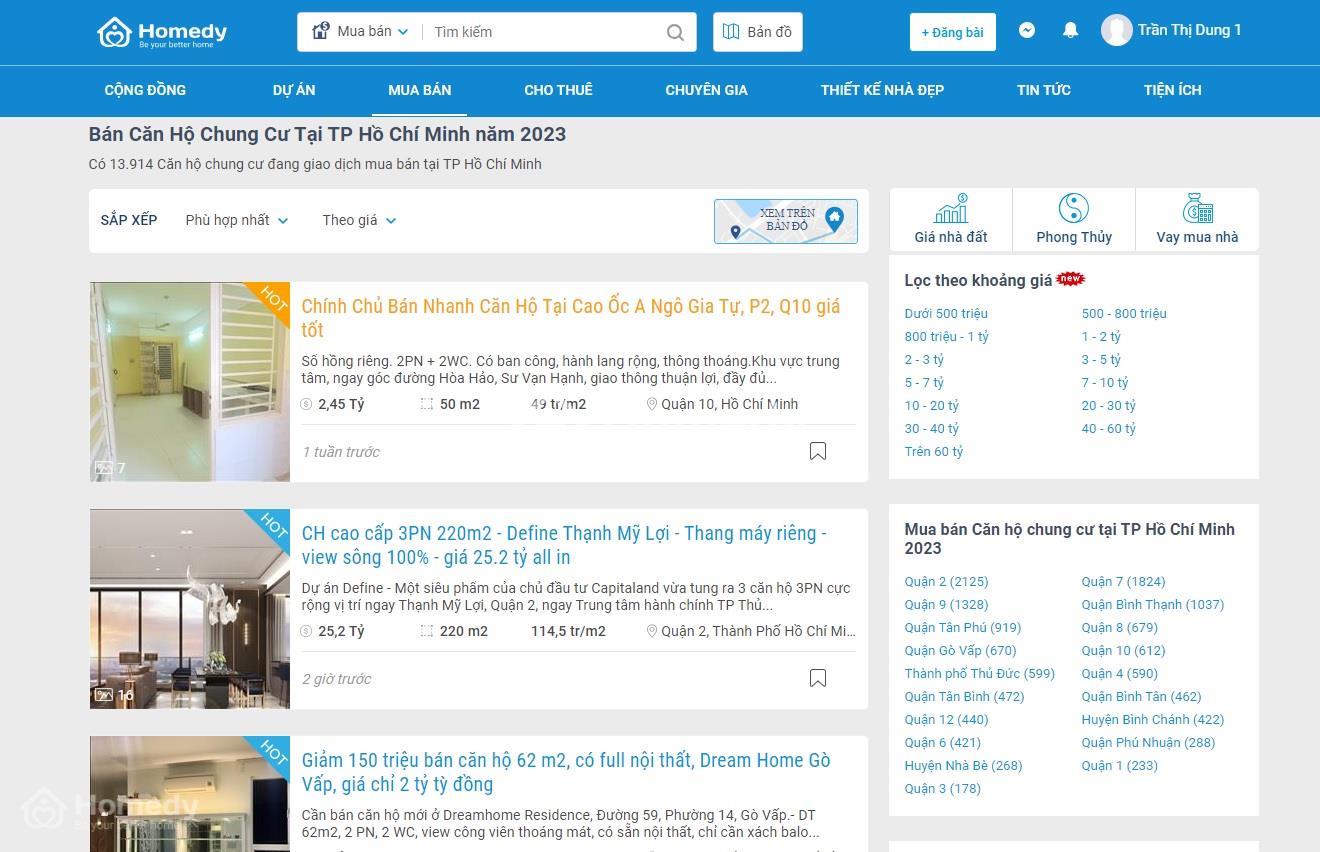Open the DỰ ÁN menu

294,90
